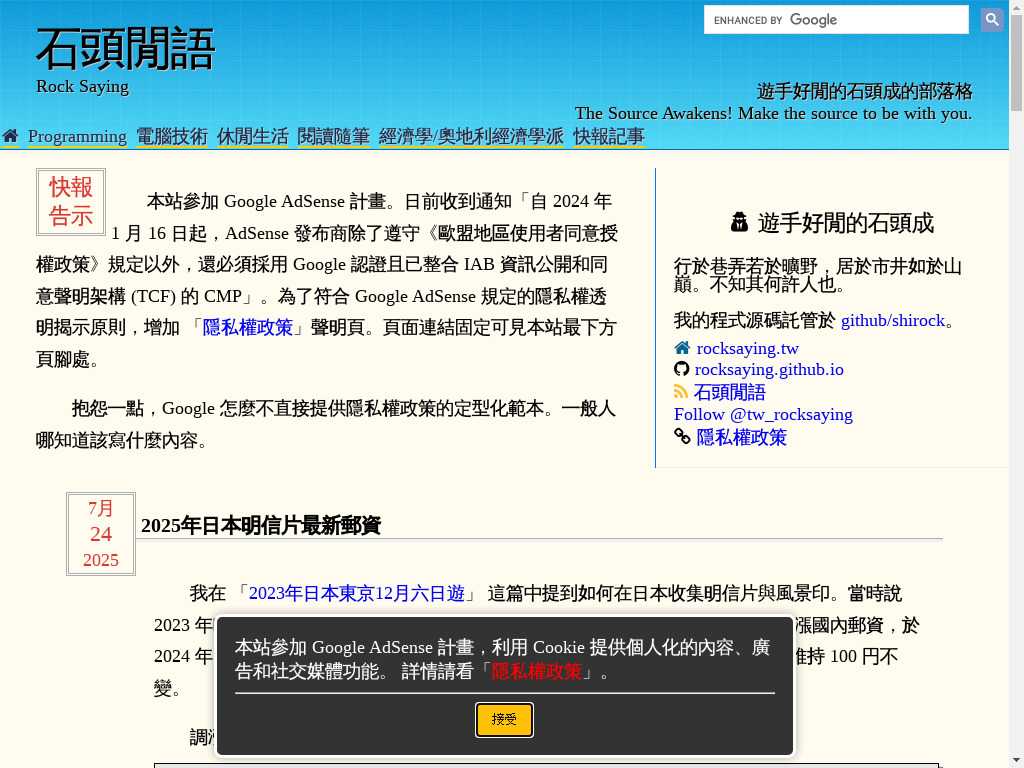The image size is (1024, 768).
Task: Click the Google custom search input field
Action: 835,20
